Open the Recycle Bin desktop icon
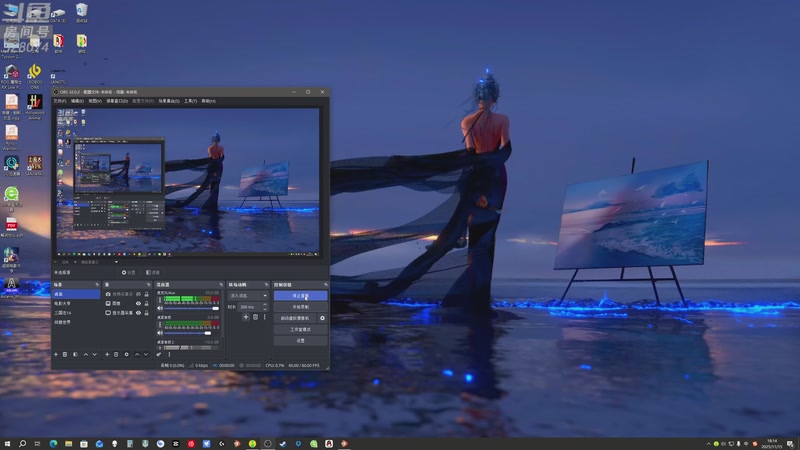Viewport: 800px width, 450px height. tap(82, 13)
